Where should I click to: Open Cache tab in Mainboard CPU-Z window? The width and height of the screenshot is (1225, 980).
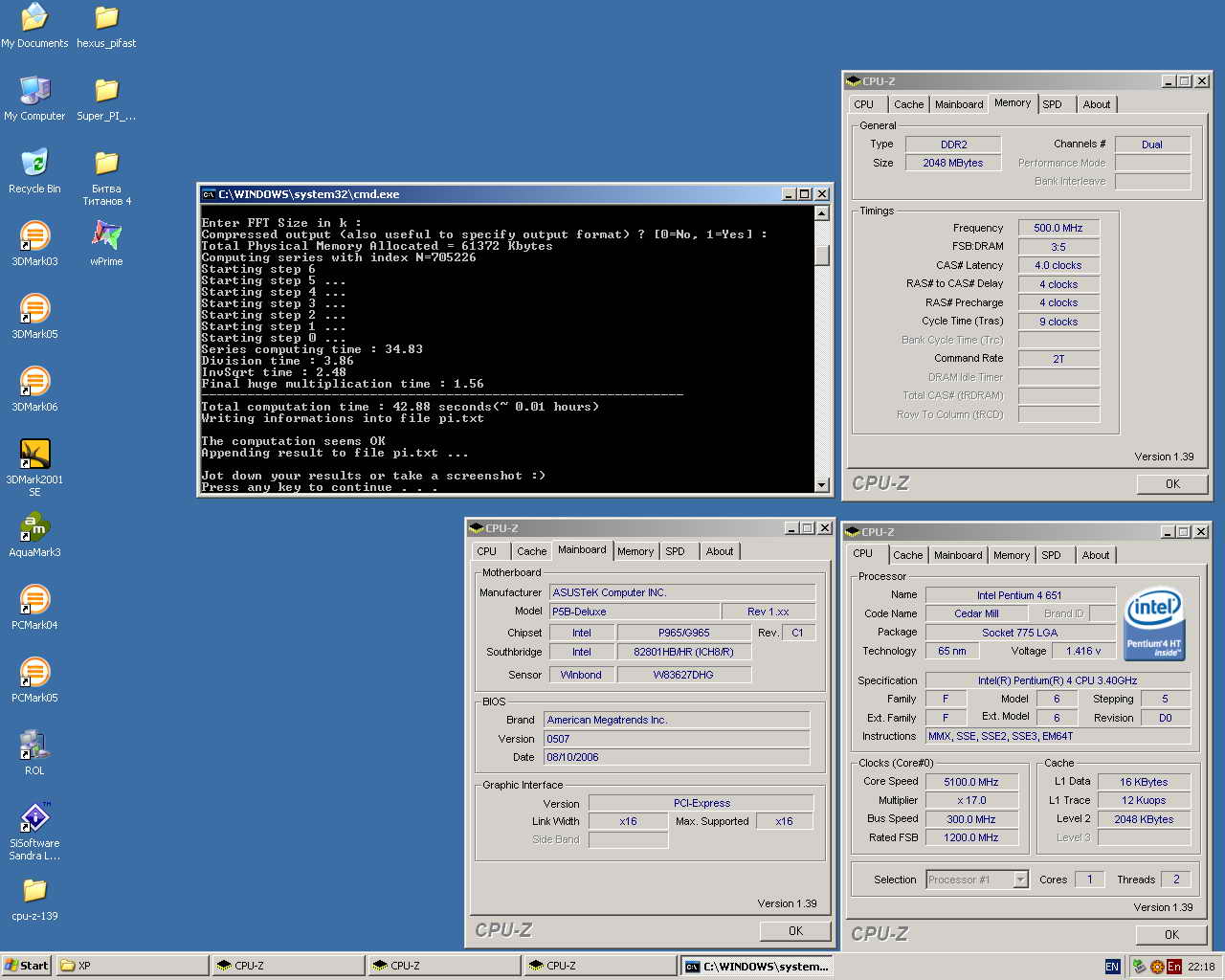tap(532, 551)
